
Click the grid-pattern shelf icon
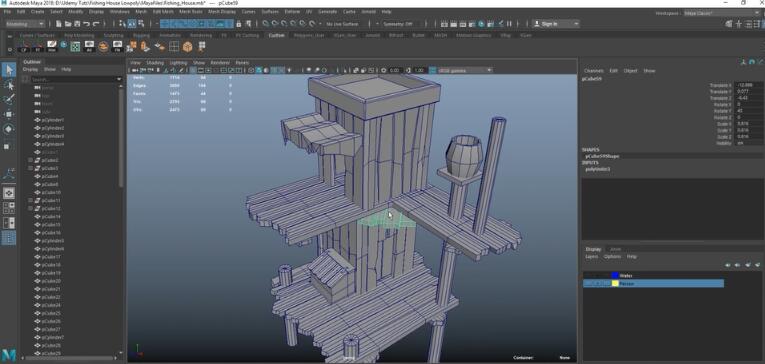pyautogui.click(x=174, y=46)
